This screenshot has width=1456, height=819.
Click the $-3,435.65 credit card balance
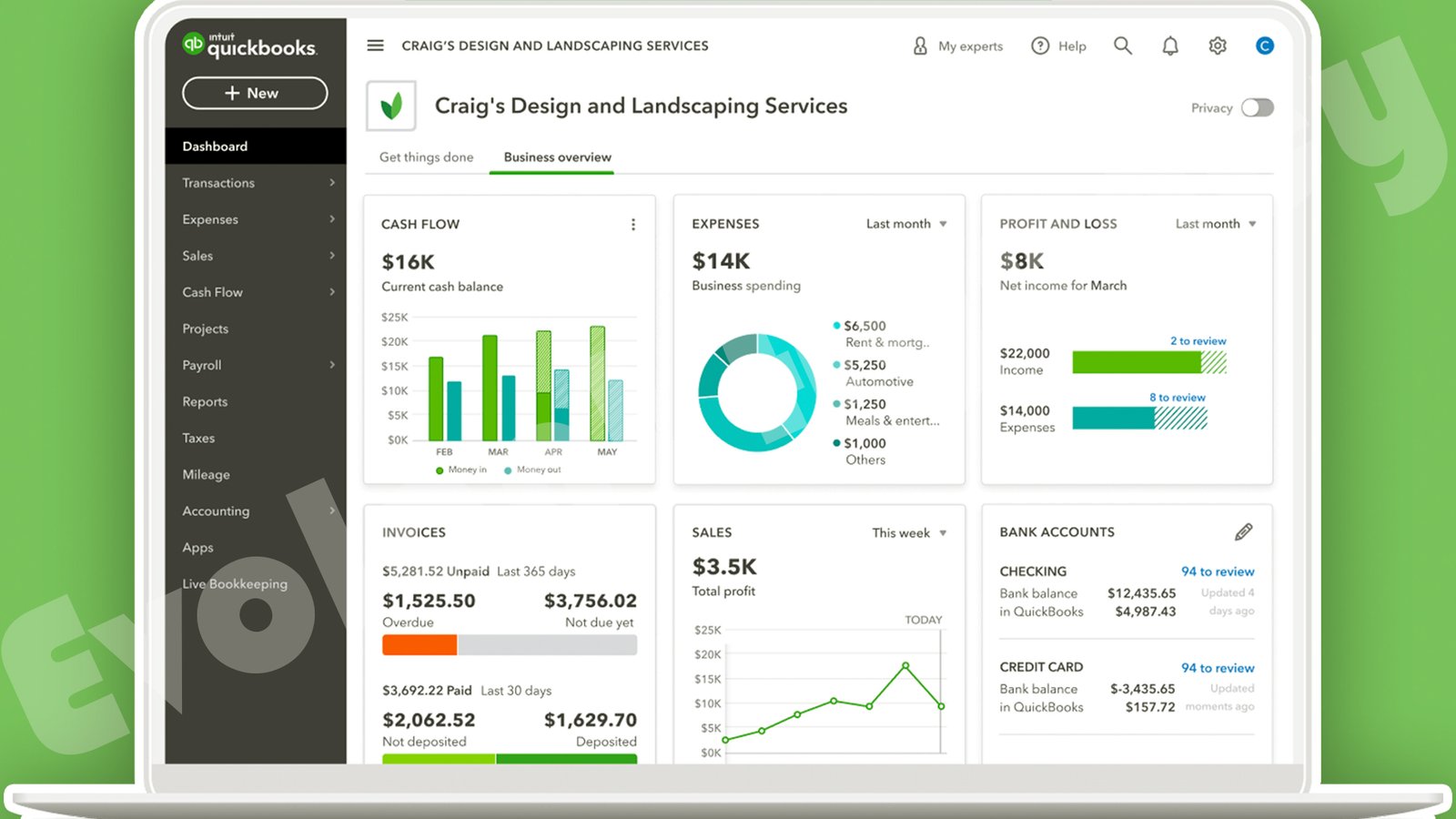(1142, 689)
